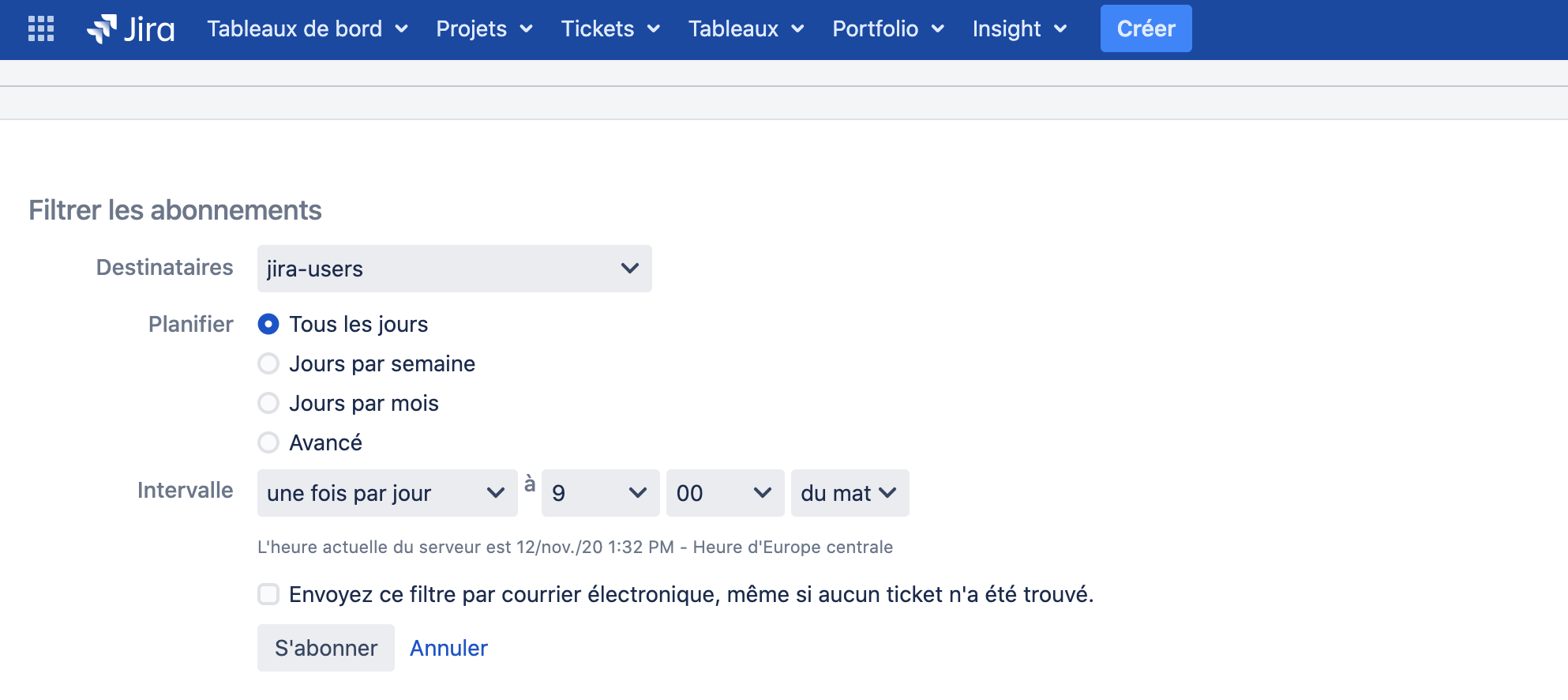Select the Jours par mois radio button
This screenshot has width=1568, height=700.
coord(268,403)
